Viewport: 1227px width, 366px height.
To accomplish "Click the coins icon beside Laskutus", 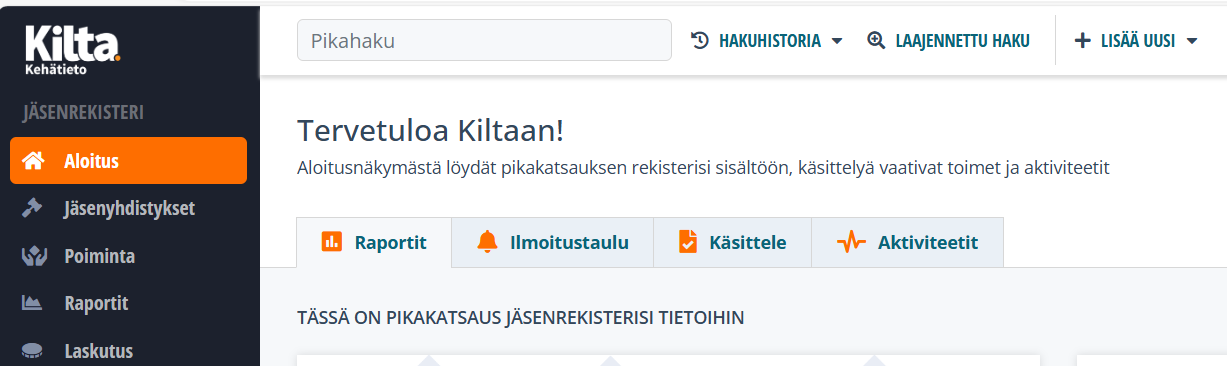I will point(32,351).
